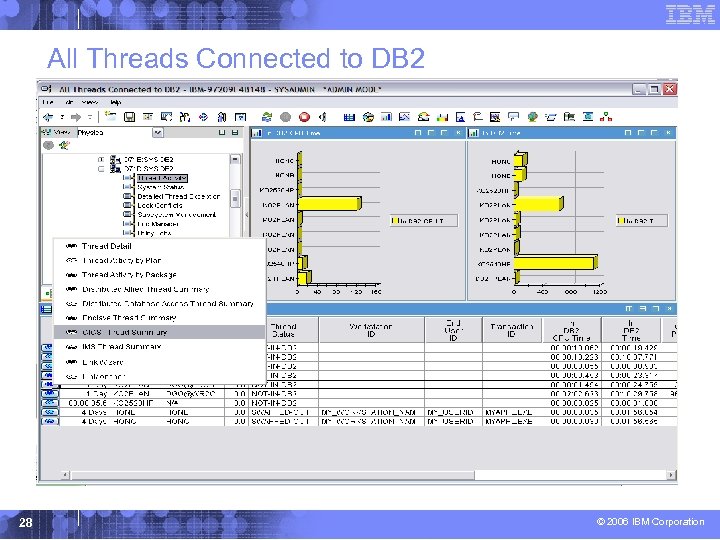Click the Back navigation arrow in toolbar
Screen dimensions: 720x540
coord(47,117)
